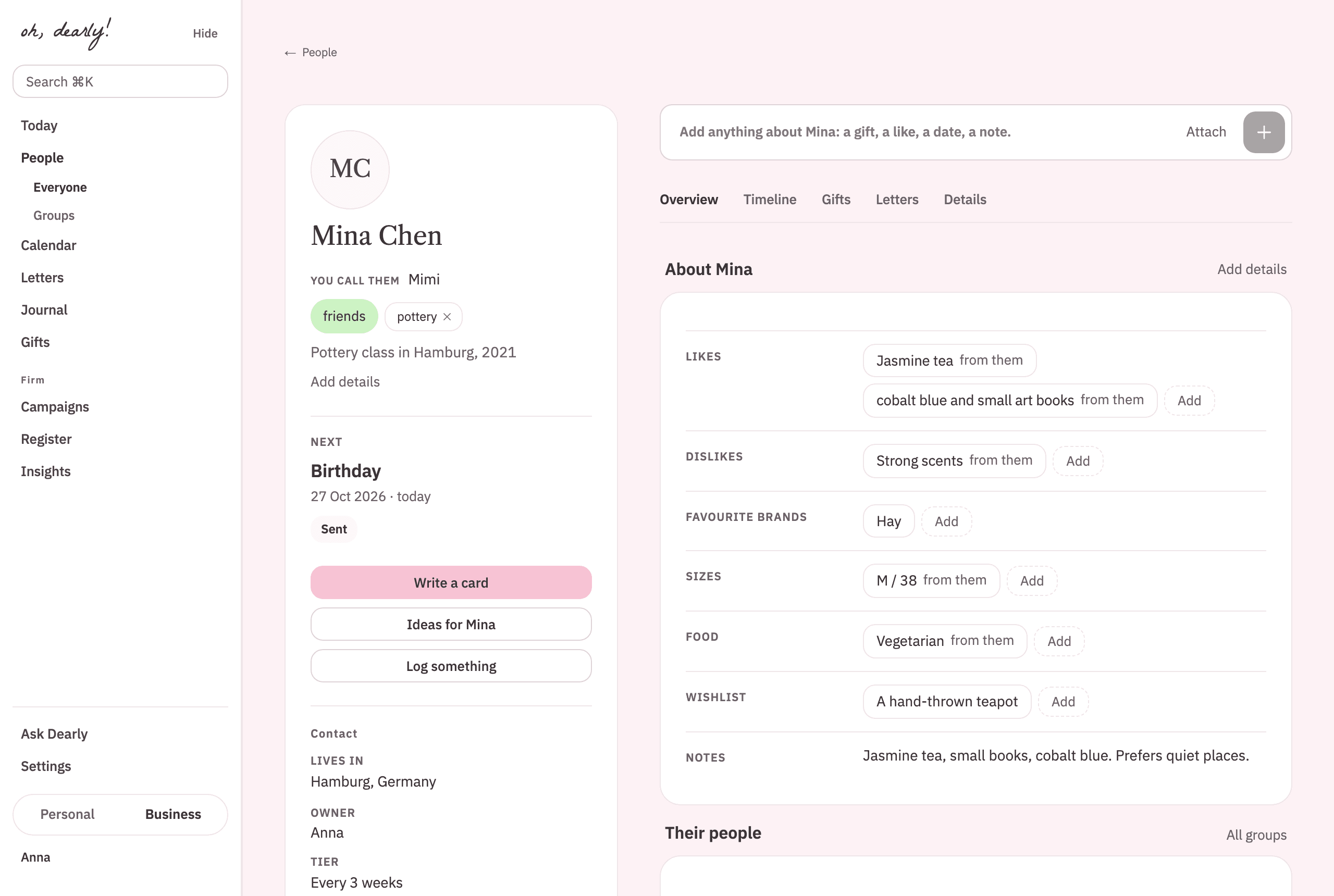Select the Overview tab
Screen dimensions: 1334x896
(x=688, y=200)
